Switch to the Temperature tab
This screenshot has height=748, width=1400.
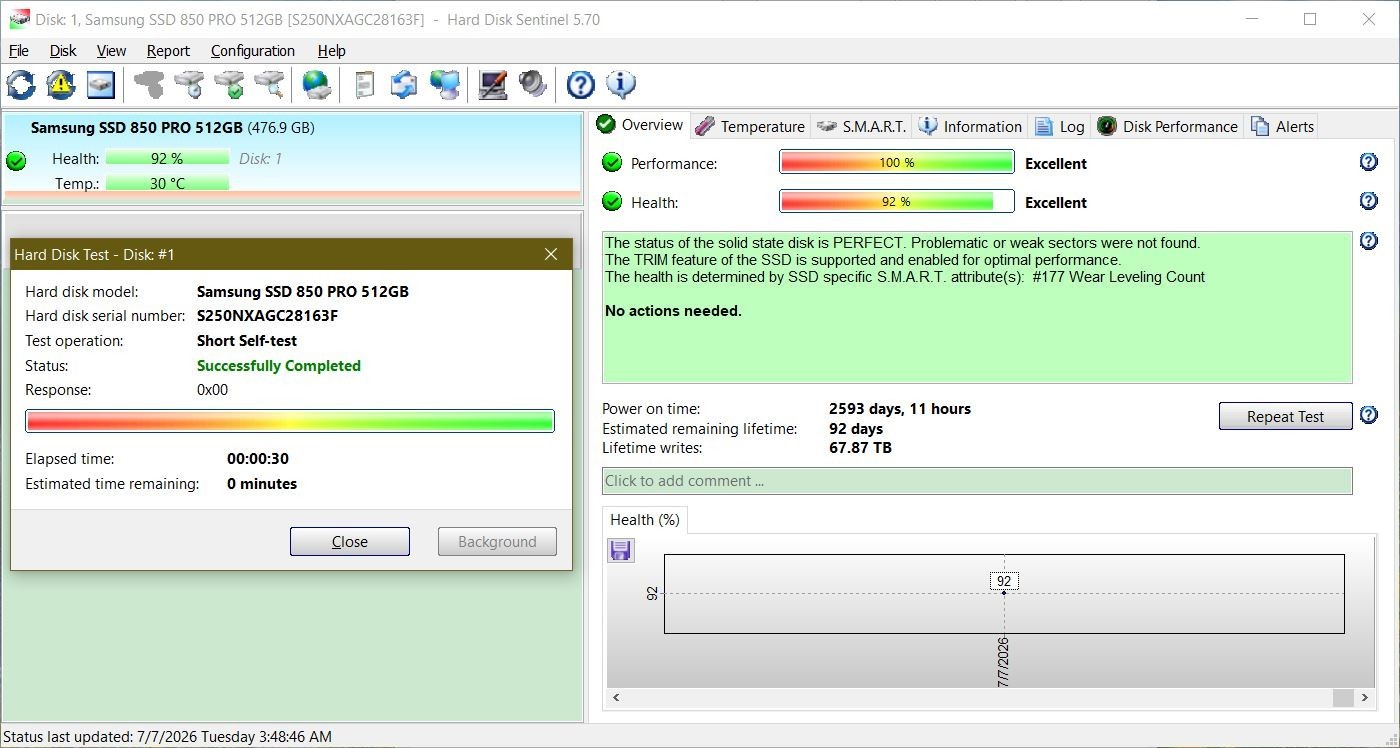click(x=750, y=126)
